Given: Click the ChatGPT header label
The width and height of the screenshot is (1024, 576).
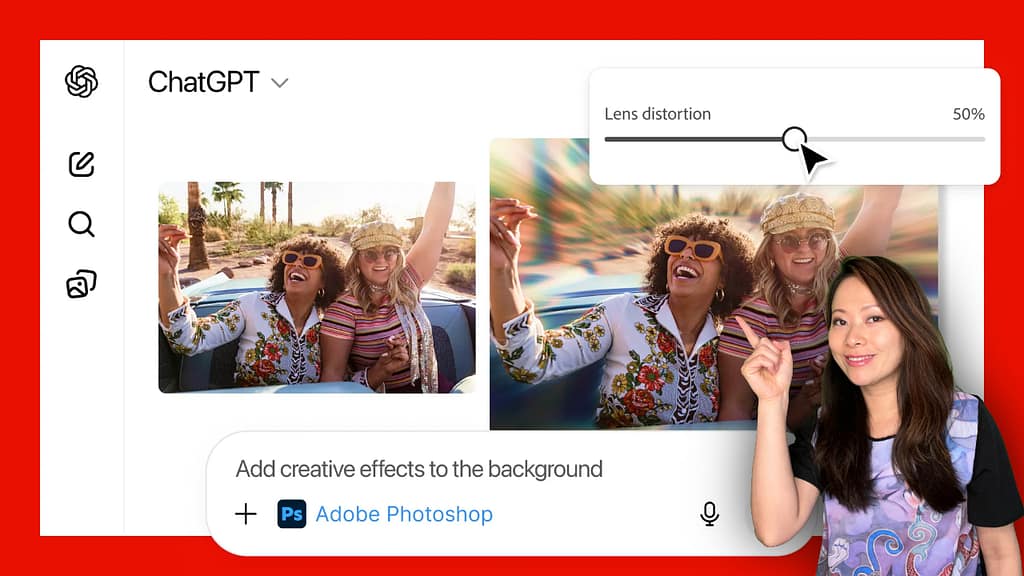Looking at the screenshot, I should pos(205,82).
